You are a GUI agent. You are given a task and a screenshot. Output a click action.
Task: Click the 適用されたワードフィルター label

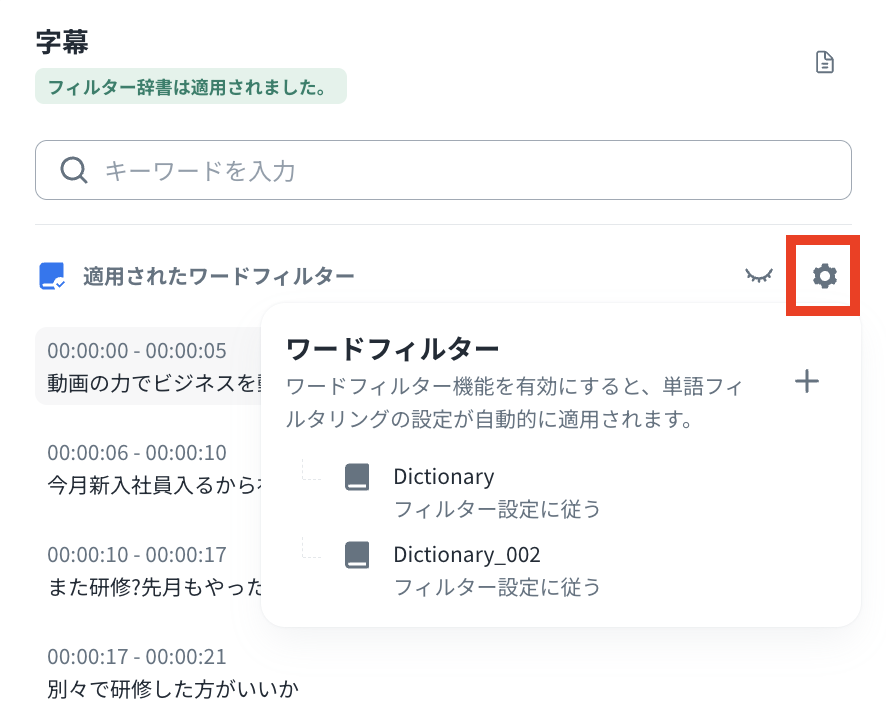[x=218, y=276]
